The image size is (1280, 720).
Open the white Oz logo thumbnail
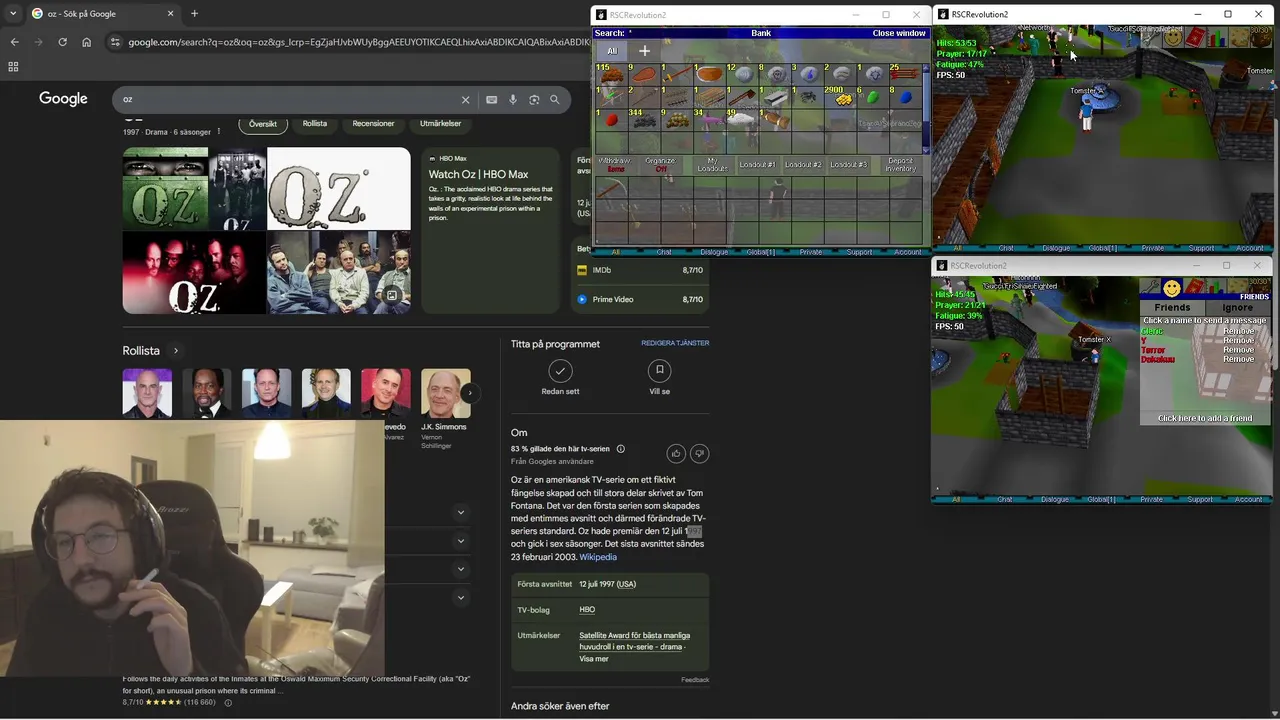(x=338, y=189)
